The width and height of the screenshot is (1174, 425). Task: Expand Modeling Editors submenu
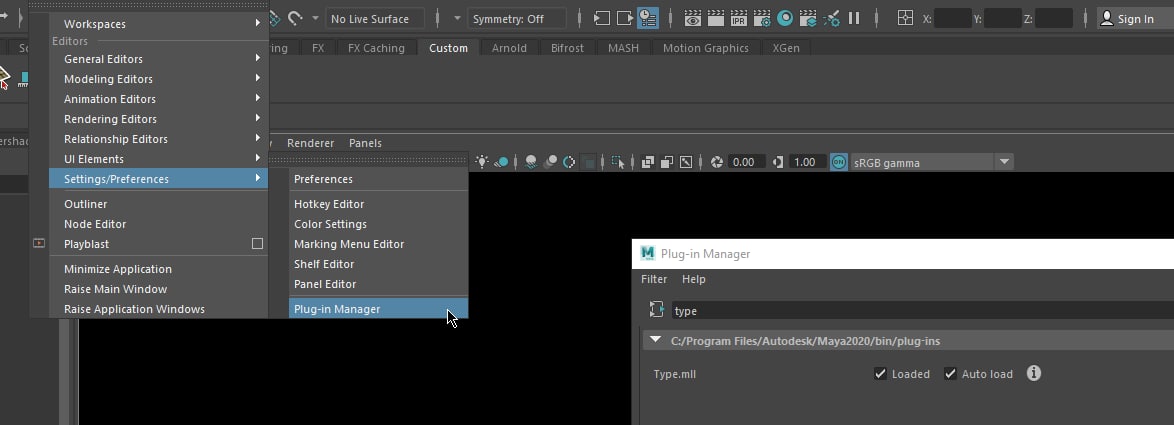[x=158, y=79]
